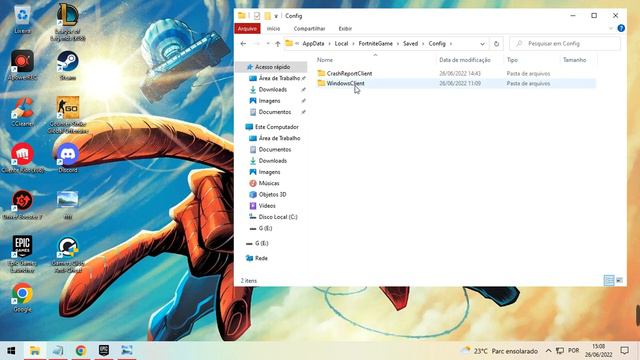The height and width of the screenshot is (360, 640).
Task: Open pinned Downloads under quick access
Action: (x=272, y=89)
